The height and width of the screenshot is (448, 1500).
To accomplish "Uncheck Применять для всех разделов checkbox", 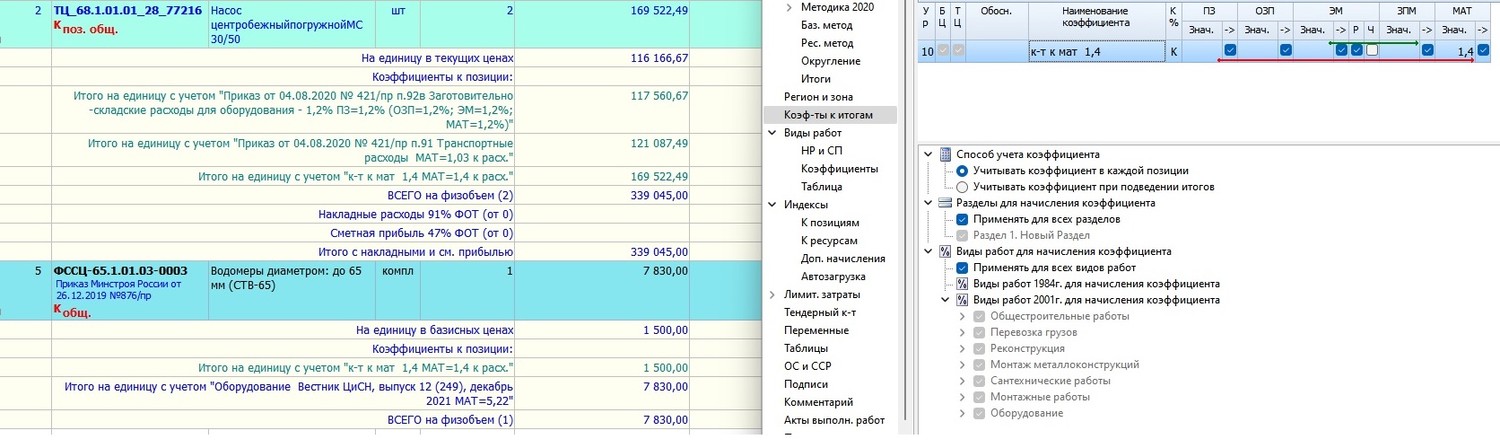I will tap(962, 219).
